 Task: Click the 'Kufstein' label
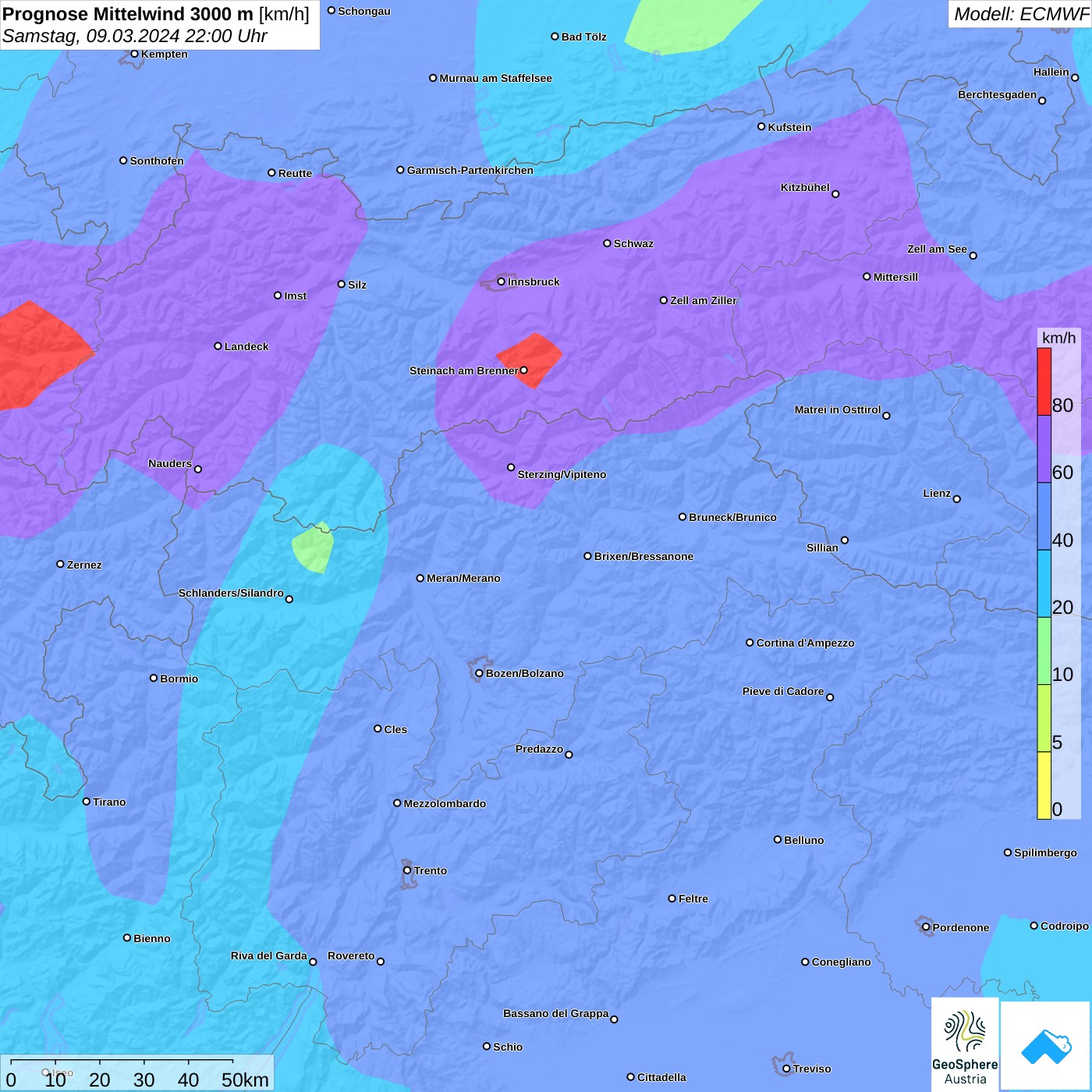tap(789, 127)
